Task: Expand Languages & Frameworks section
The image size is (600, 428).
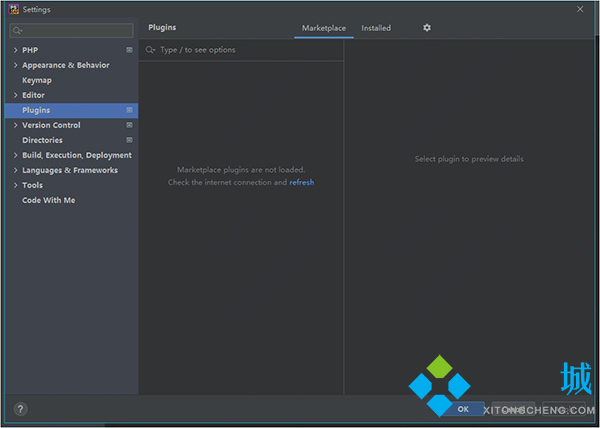Action: 15,170
